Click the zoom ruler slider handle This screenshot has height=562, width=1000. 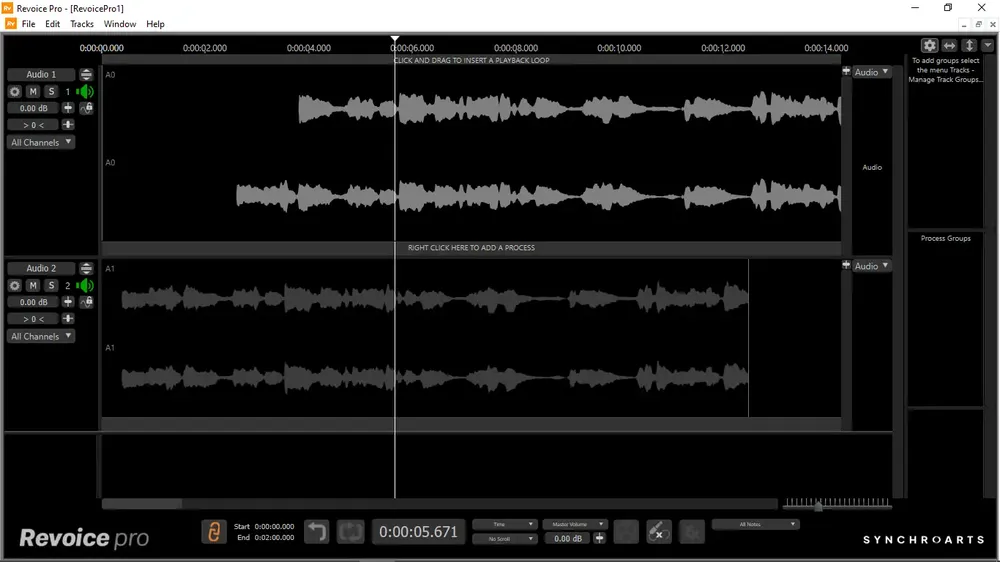pos(818,507)
